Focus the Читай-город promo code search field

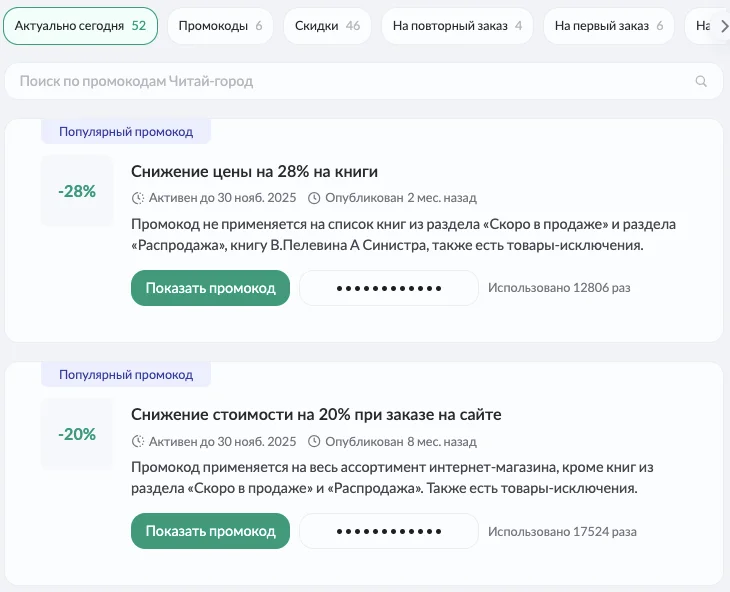click(350, 81)
